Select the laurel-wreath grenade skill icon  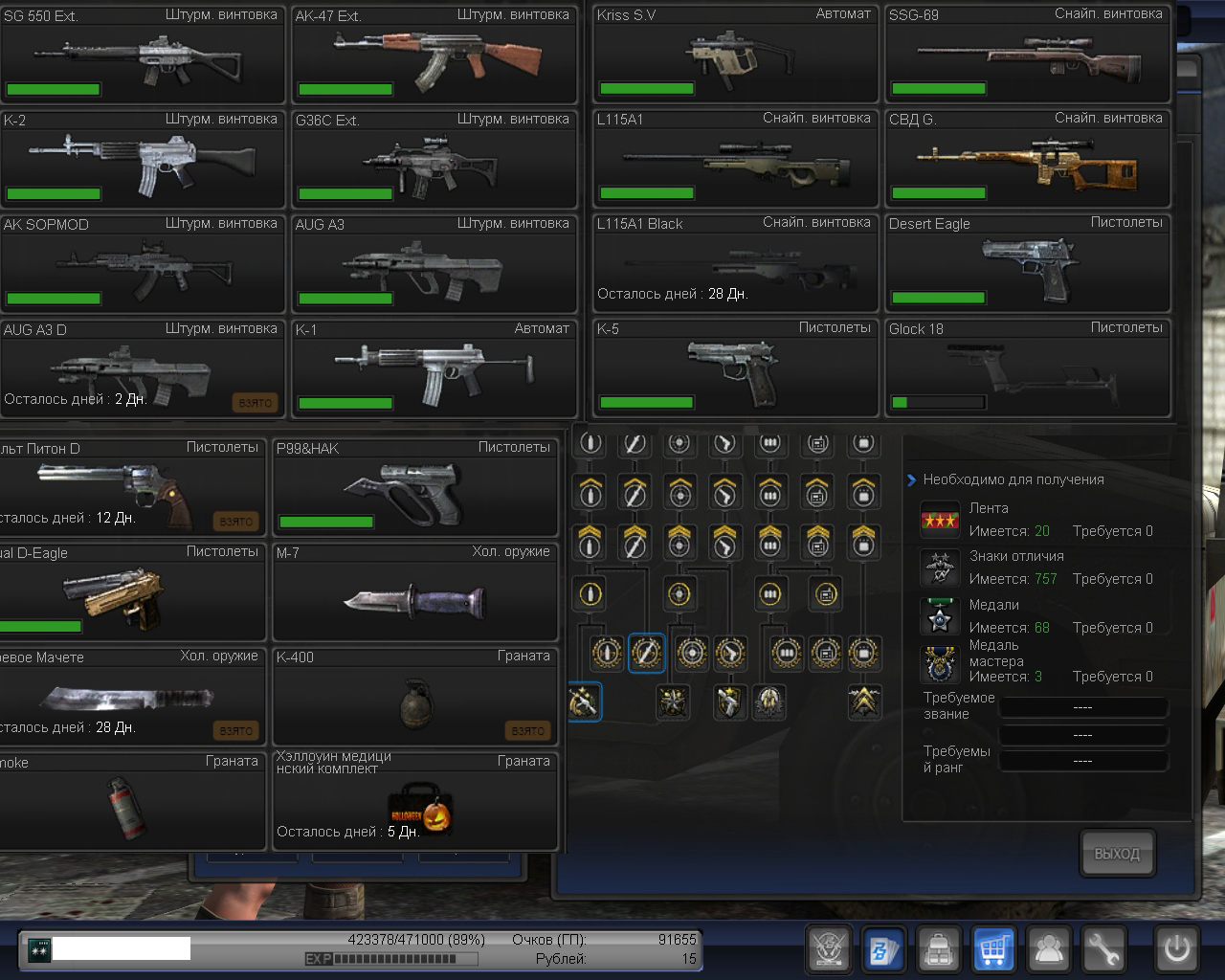[x=606, y=653]
